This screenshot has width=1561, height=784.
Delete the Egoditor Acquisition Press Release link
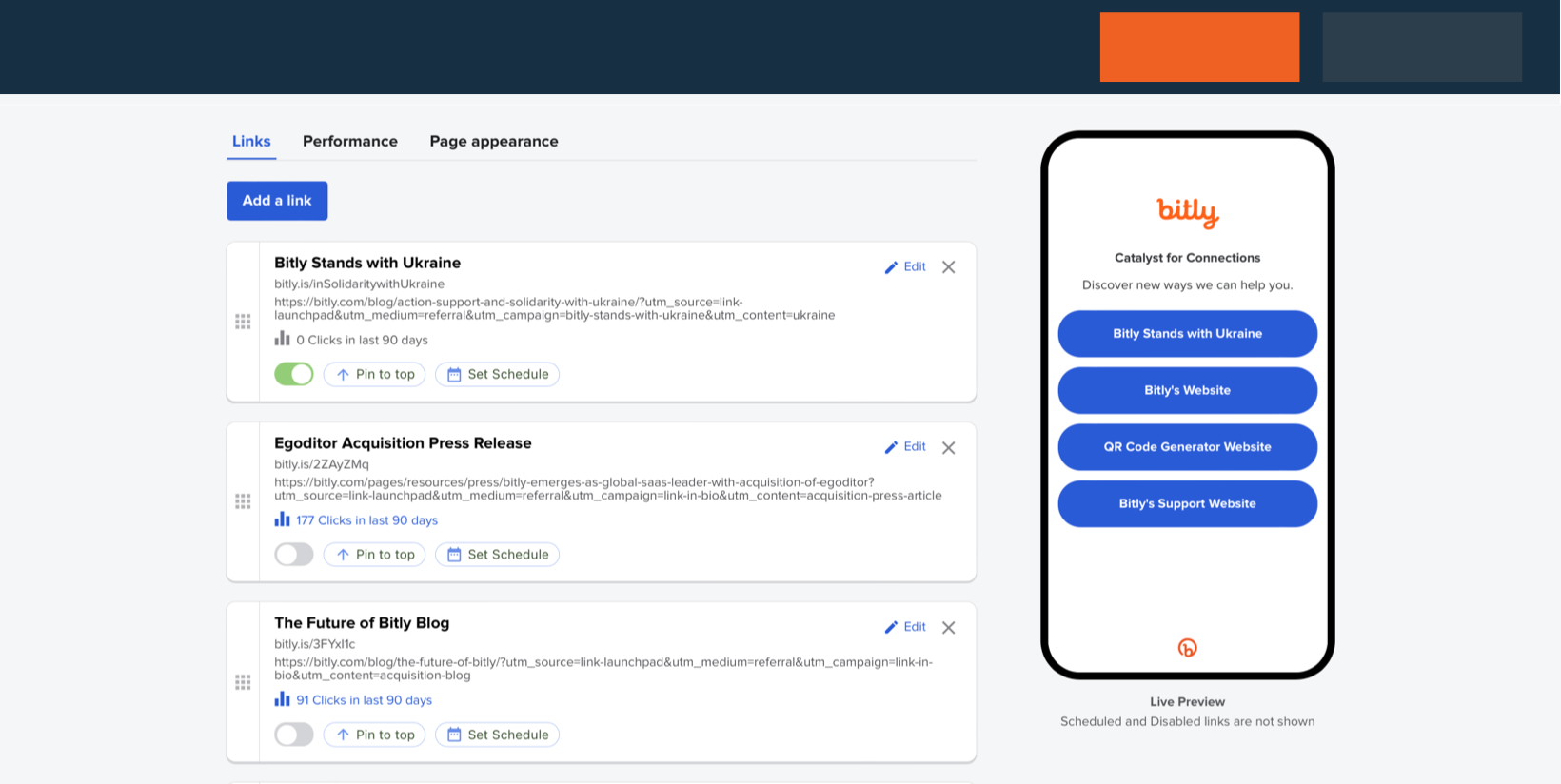click(x=948, y=448)
